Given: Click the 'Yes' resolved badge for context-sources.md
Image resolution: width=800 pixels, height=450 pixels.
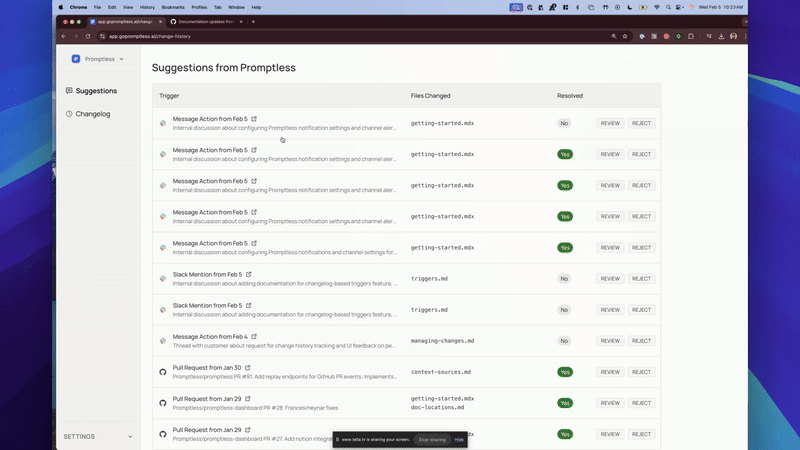Looking at the screenshot, I should click(565, 372).
